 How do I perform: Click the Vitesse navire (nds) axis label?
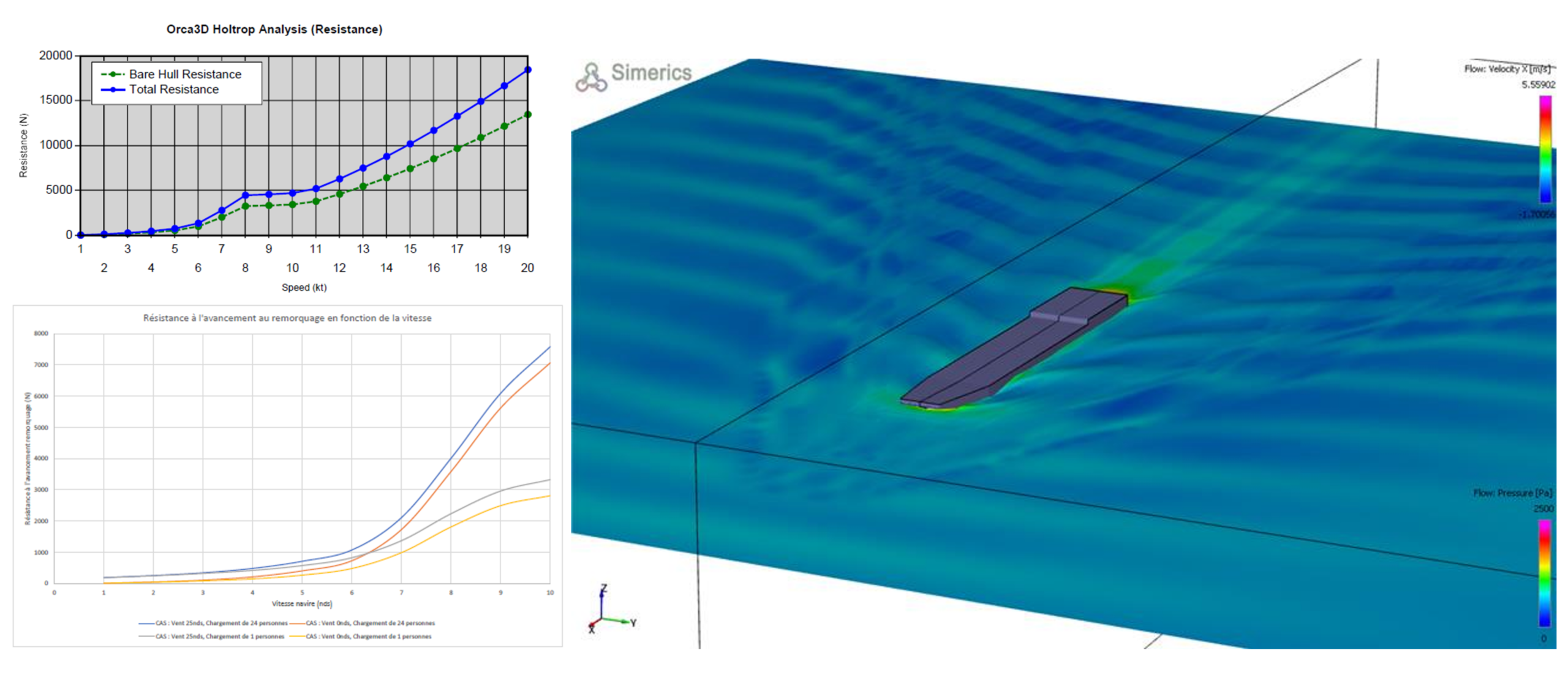pyautogui.click(x=302, y=603)
